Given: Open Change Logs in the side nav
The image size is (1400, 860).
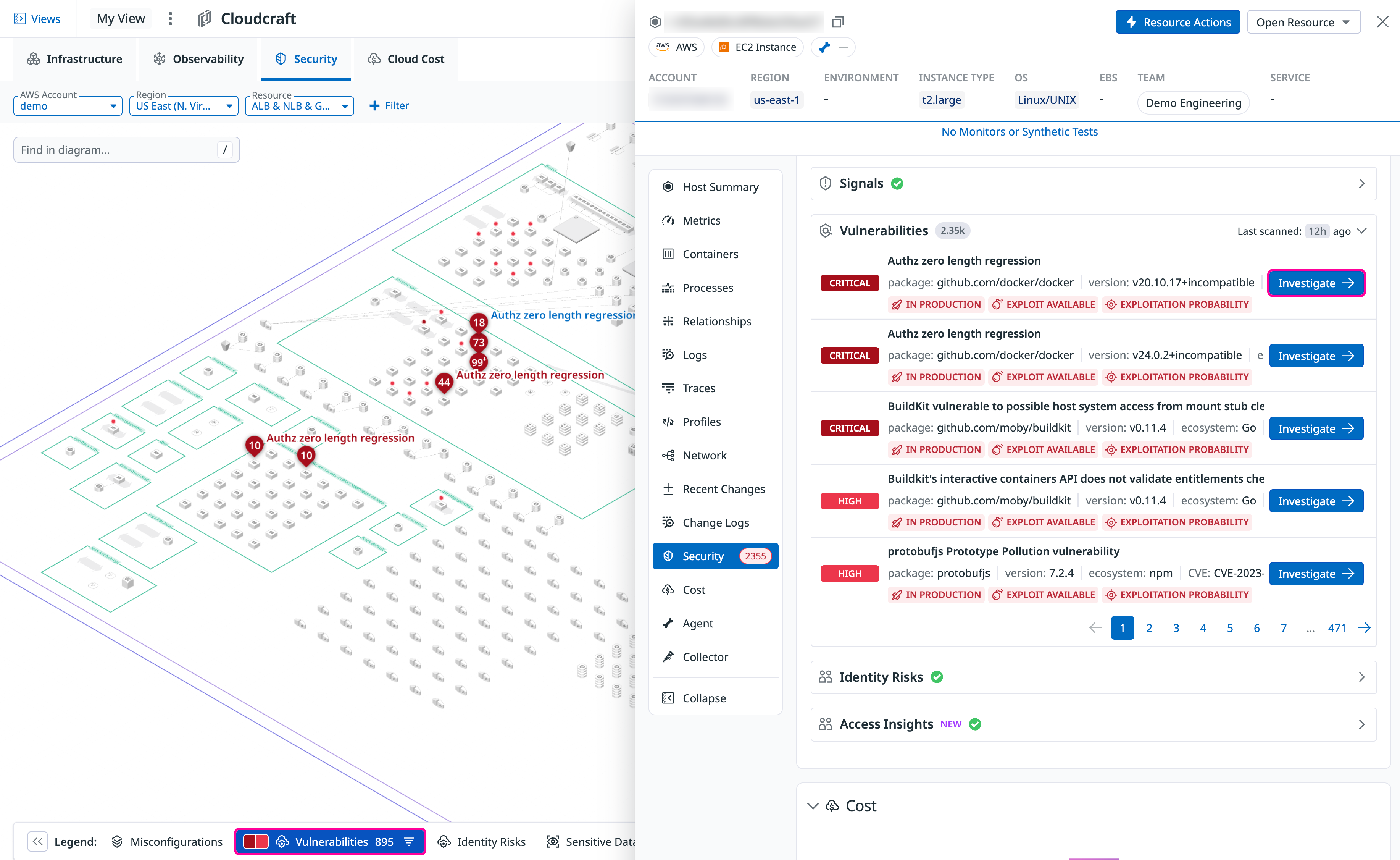Looking at the screenshot, I should click(x=715, y=523).
